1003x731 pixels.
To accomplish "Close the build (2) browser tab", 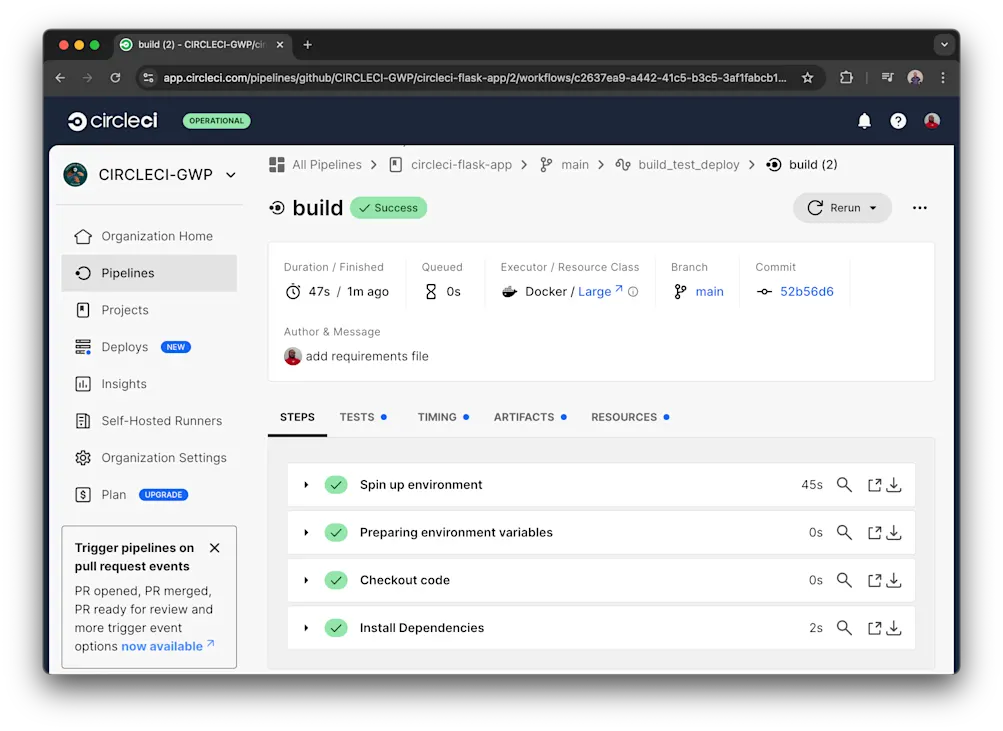I will 280,45.
